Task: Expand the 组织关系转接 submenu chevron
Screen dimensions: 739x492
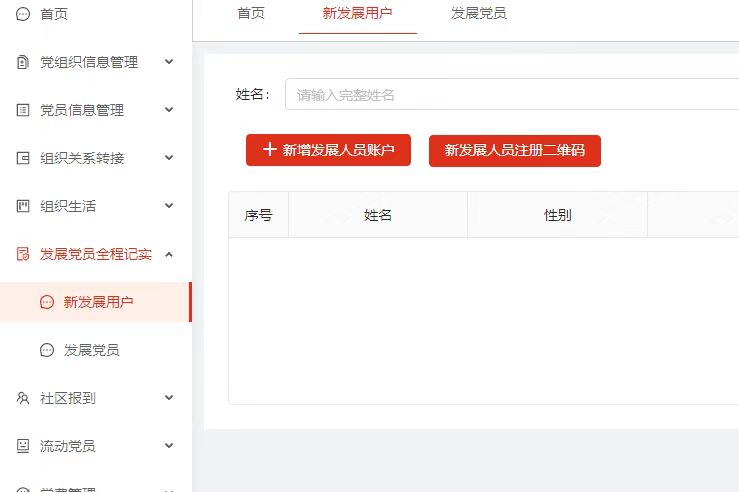Action: (x=168, y=158)
